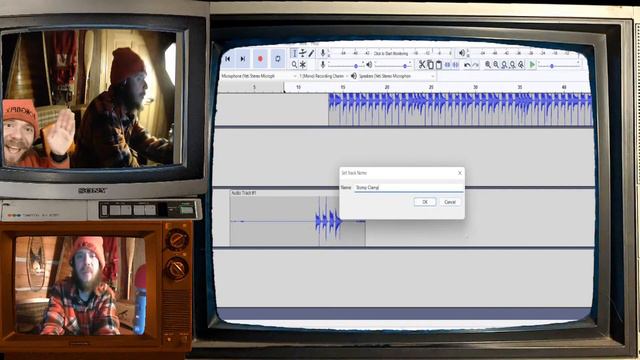640x360 pixels.
Task: Select the Zoom magnifier tool
Action: [x=294, y=64]
